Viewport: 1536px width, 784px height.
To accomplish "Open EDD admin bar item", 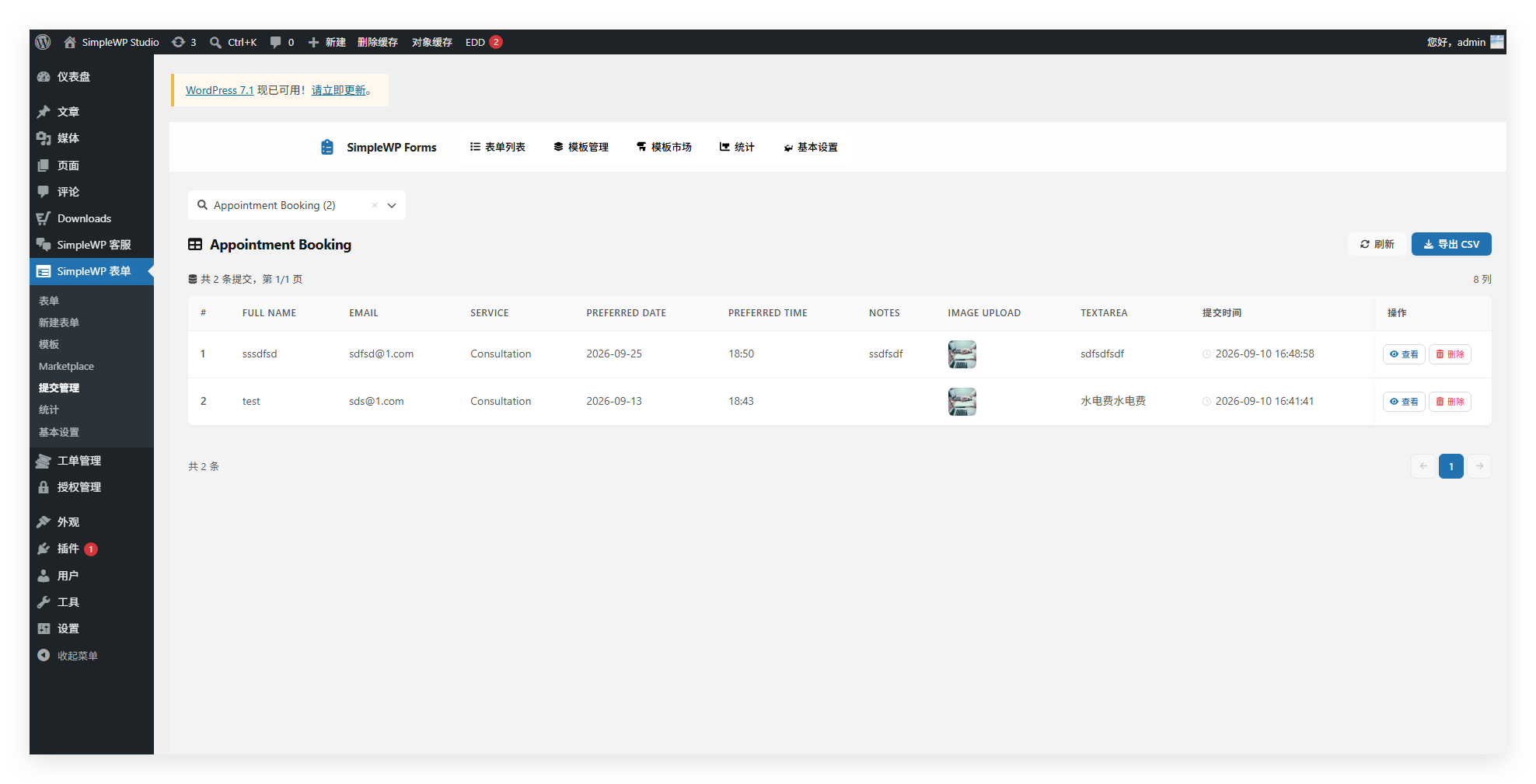I will [483, 42].
